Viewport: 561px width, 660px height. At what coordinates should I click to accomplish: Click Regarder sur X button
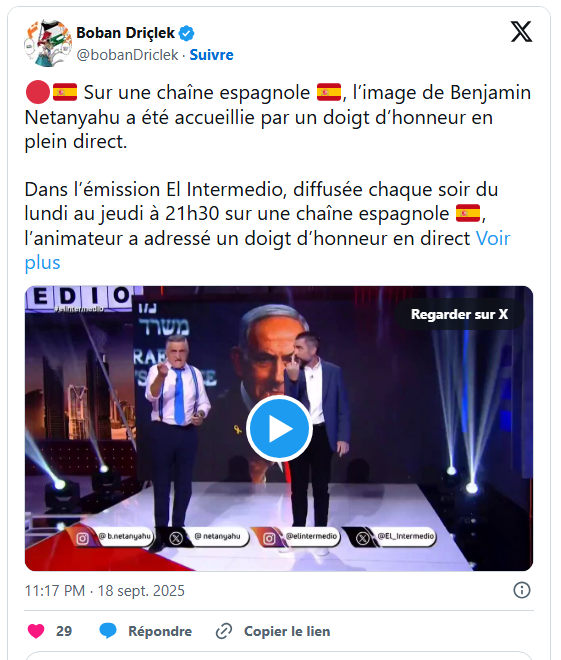(459, 314)
